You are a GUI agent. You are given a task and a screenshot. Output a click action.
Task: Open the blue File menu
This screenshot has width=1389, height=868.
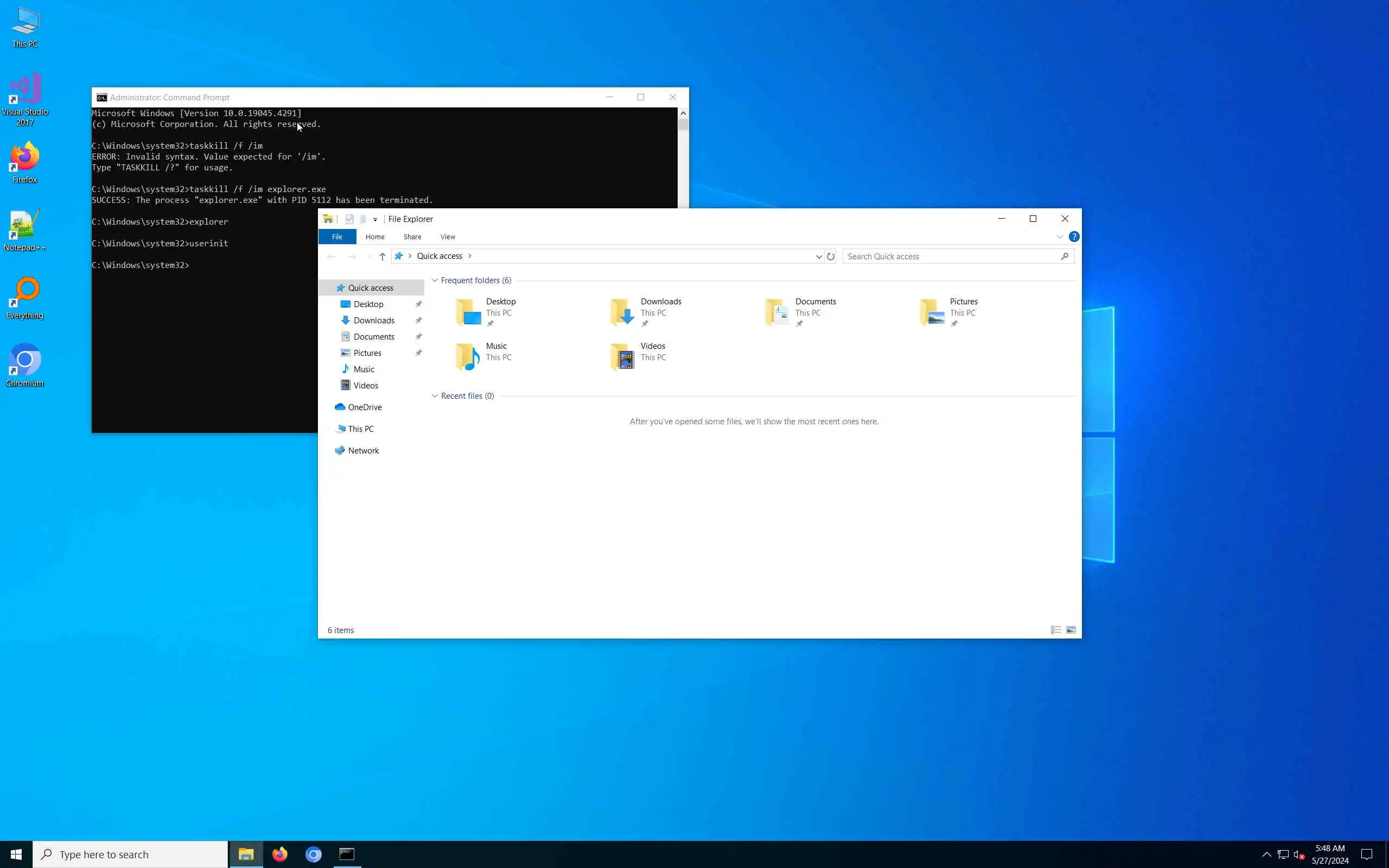337,237
